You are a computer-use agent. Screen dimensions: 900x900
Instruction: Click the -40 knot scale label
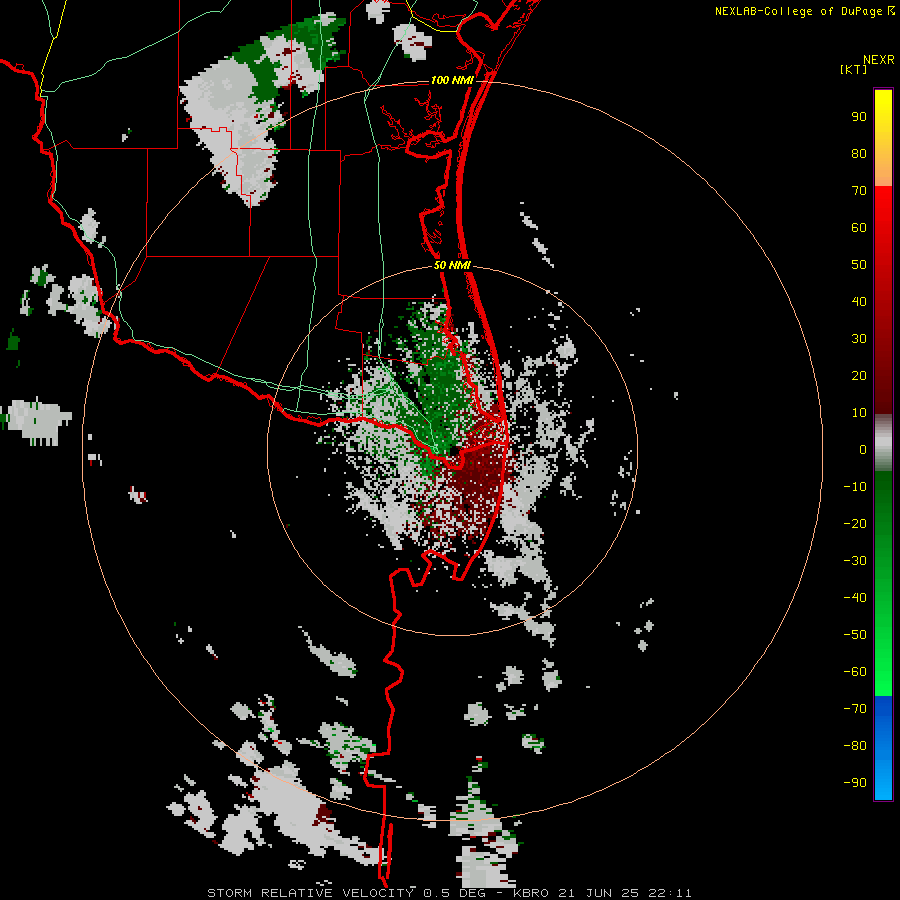[855, 598]
